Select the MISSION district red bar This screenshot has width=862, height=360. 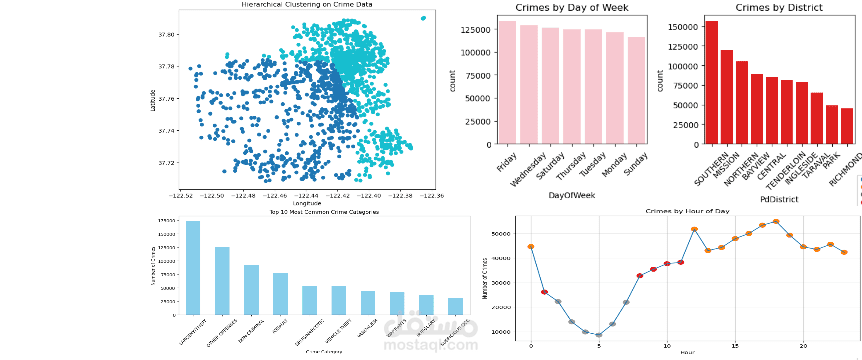coord(727,97)
